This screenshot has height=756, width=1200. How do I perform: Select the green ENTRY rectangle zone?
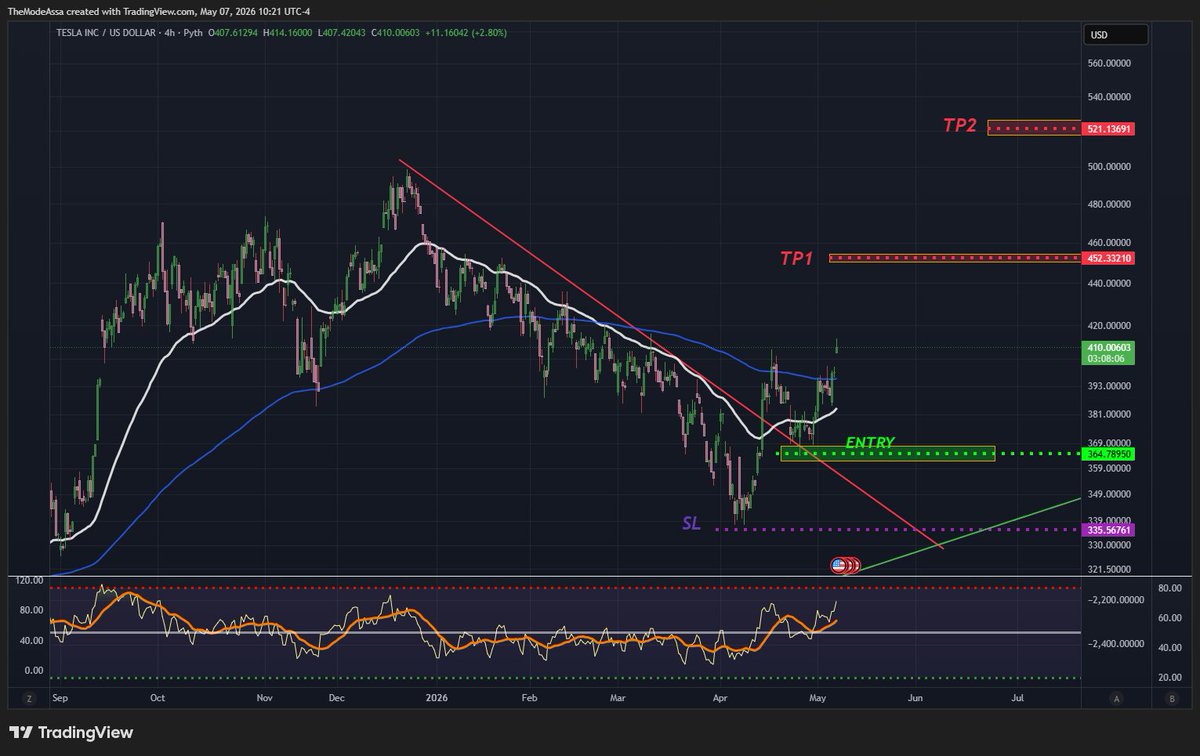pyautogui.click(x=888, y=454)
